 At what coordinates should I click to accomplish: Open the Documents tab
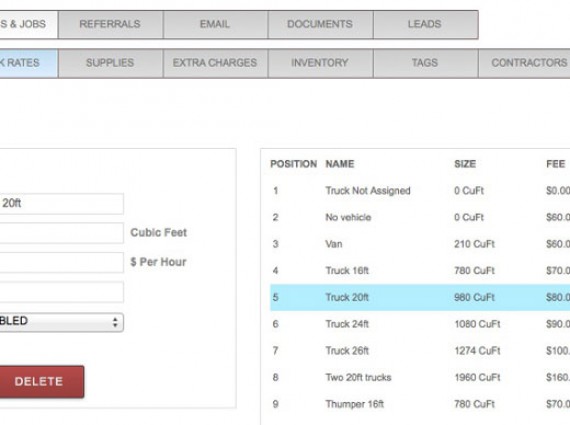click(x=320, y=24)
